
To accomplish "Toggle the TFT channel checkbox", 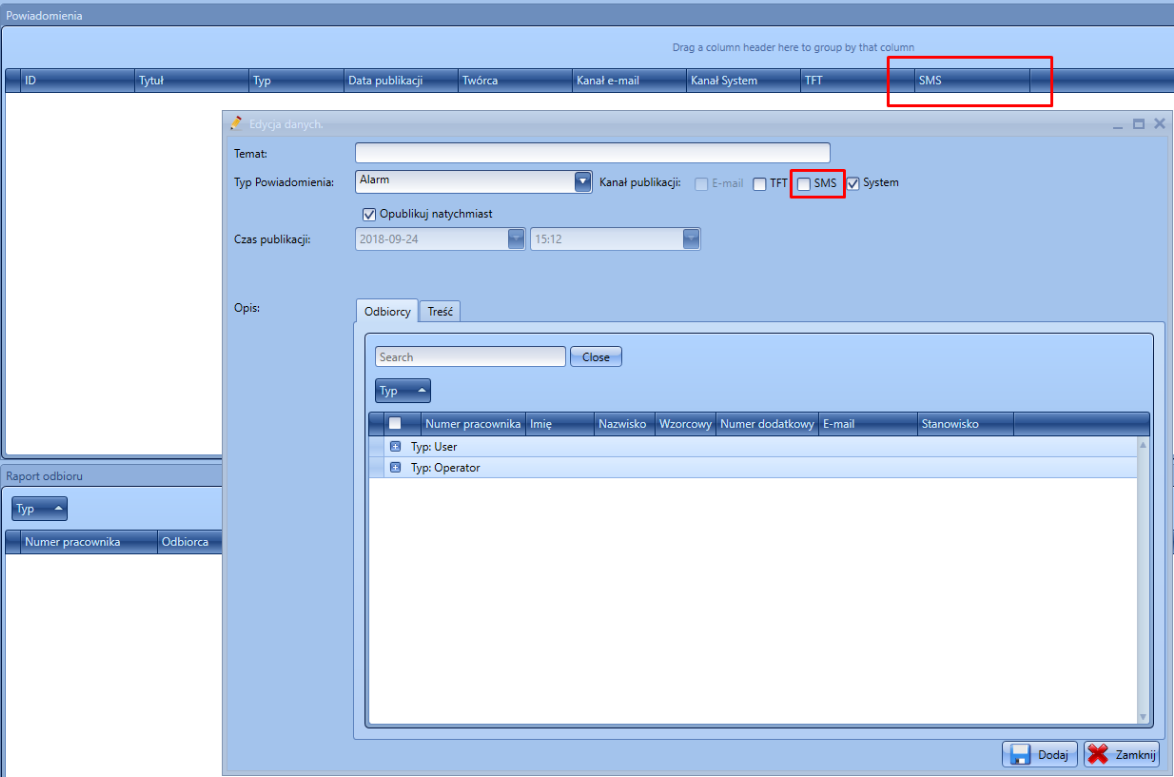I will point(760,184).
